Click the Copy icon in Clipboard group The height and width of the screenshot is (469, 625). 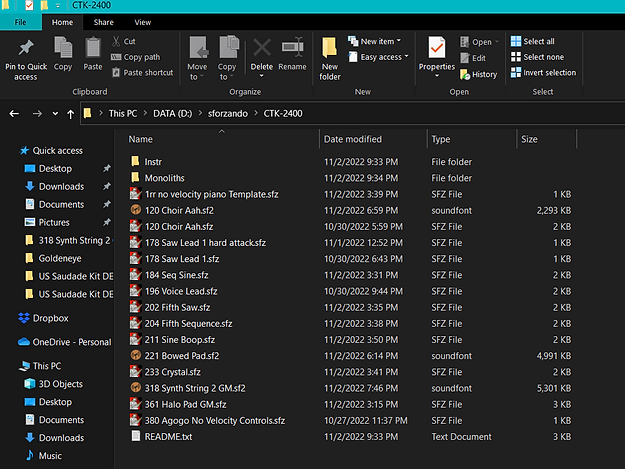[63, 47]
